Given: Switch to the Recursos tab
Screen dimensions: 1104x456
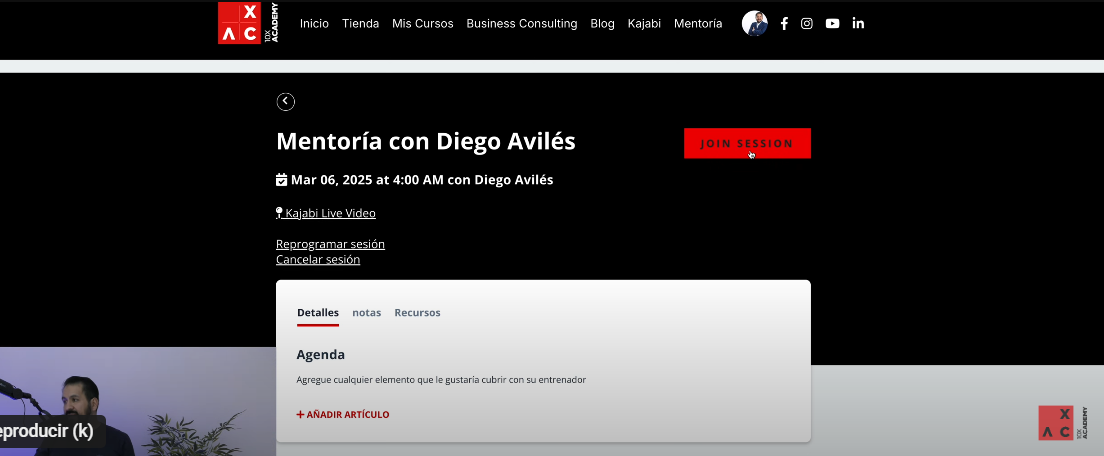Looking at the screenshot, I should pos(417,312).
